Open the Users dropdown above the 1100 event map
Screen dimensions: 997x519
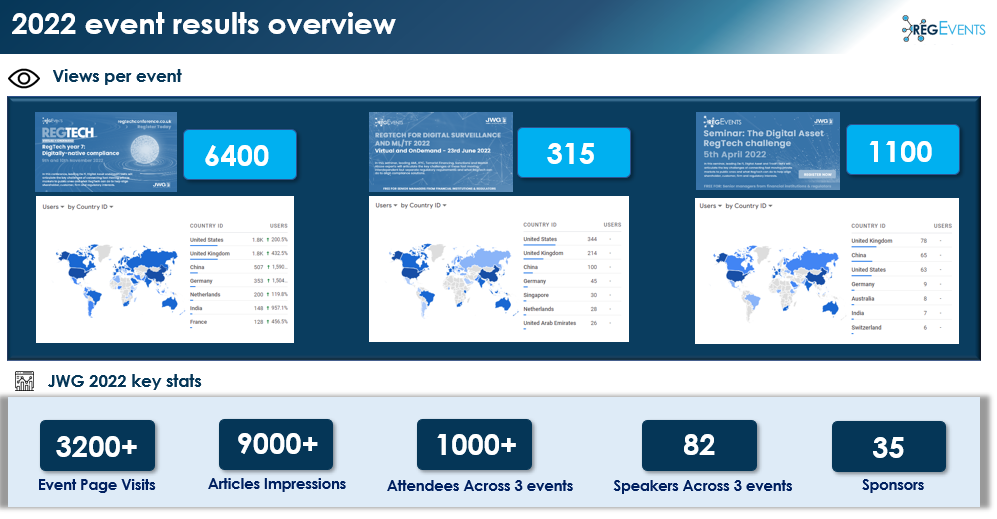[x=710, y=206]
